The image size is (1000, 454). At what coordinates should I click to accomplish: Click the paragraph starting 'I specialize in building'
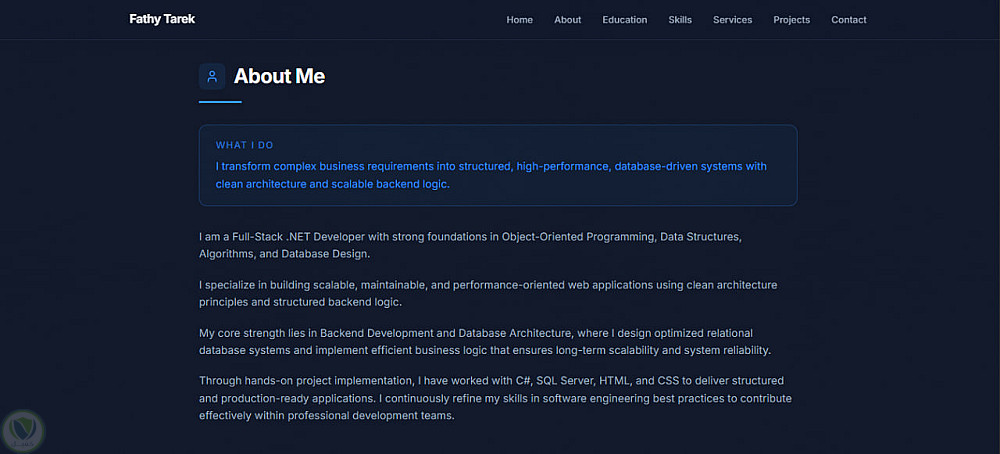487,293
